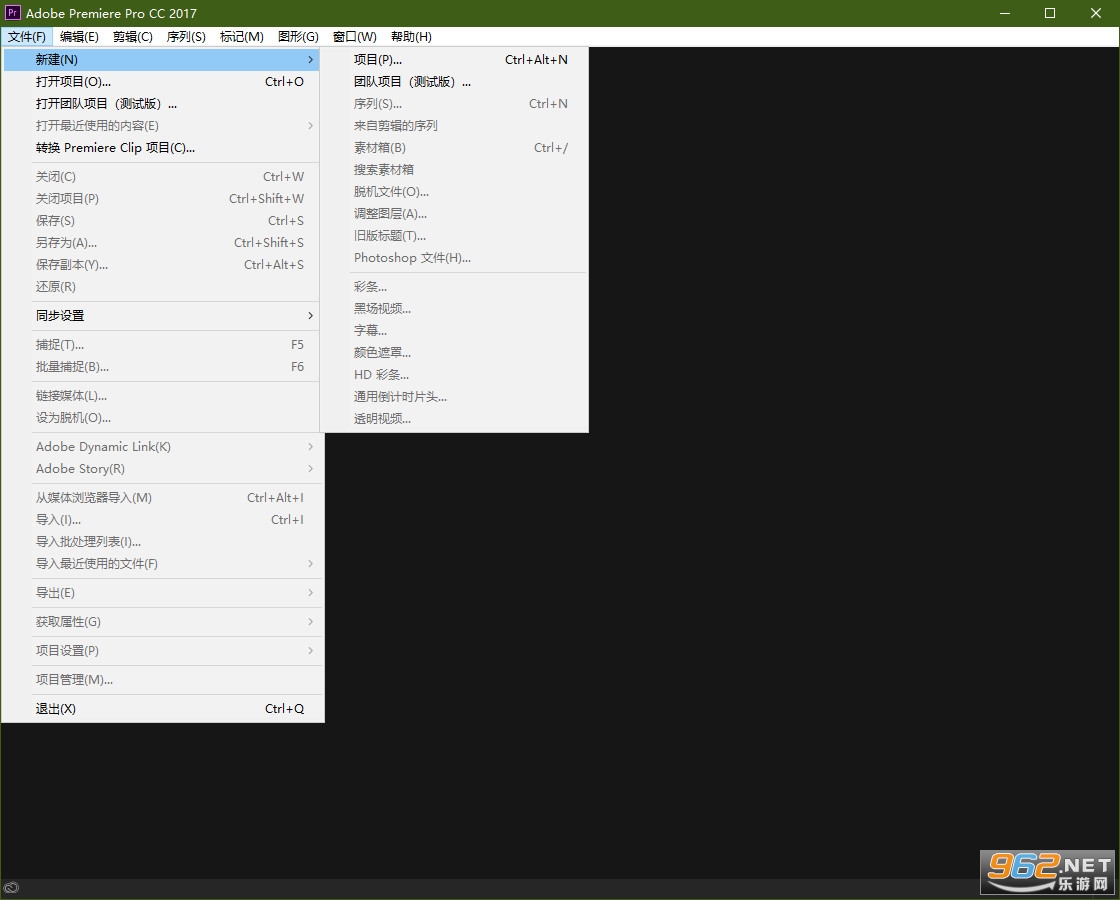Click HD 彩条... submenu entry
The image size is (1120, 900).
pos(454,375)
